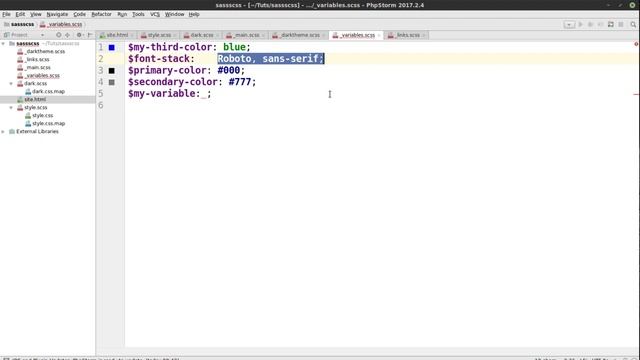Click red error indicator atop editor scrollbar
640x360 pixels.
pyautogui.click(x=636, y=44)
